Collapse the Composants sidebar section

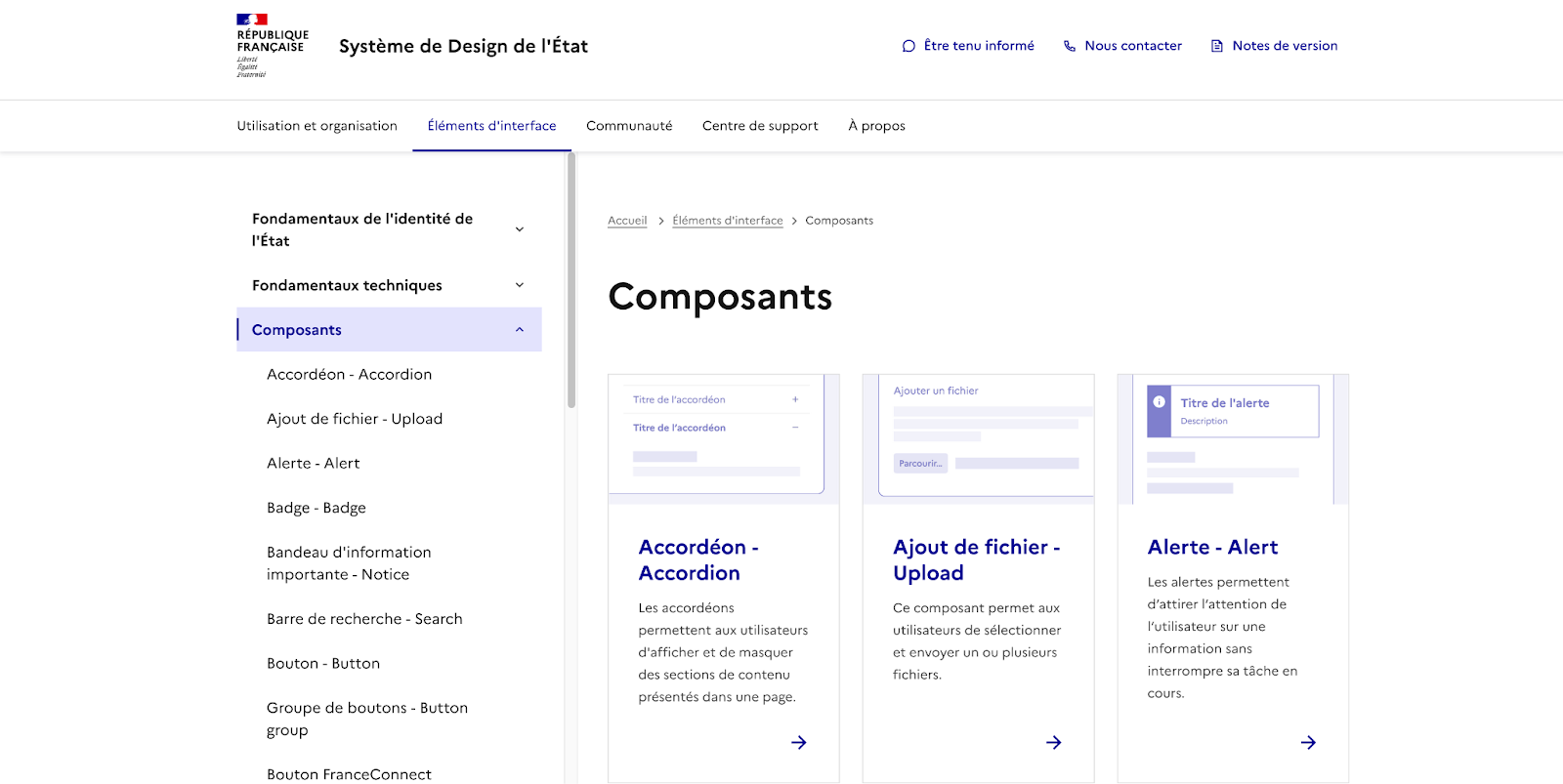tap(520, 330)
